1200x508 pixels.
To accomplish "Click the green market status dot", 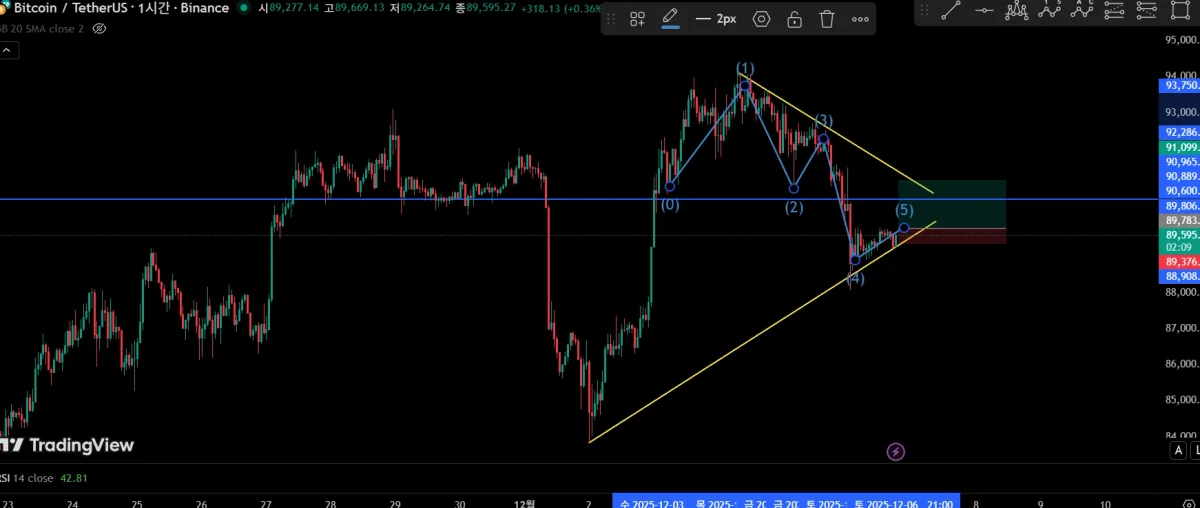I will [x=244, y=8].
